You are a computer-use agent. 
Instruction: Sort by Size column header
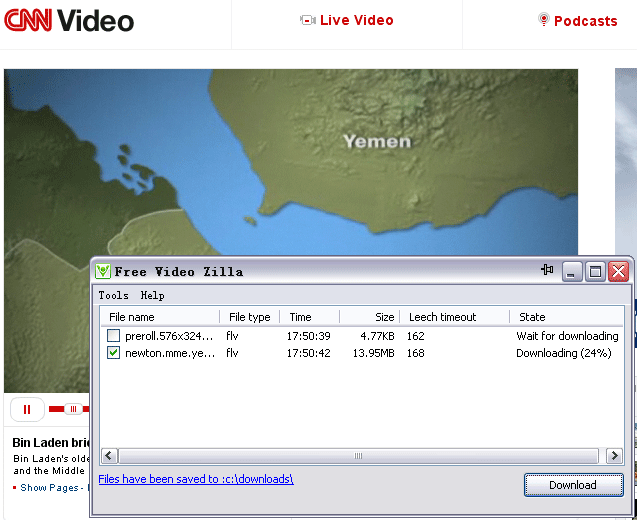coord(370,317)
